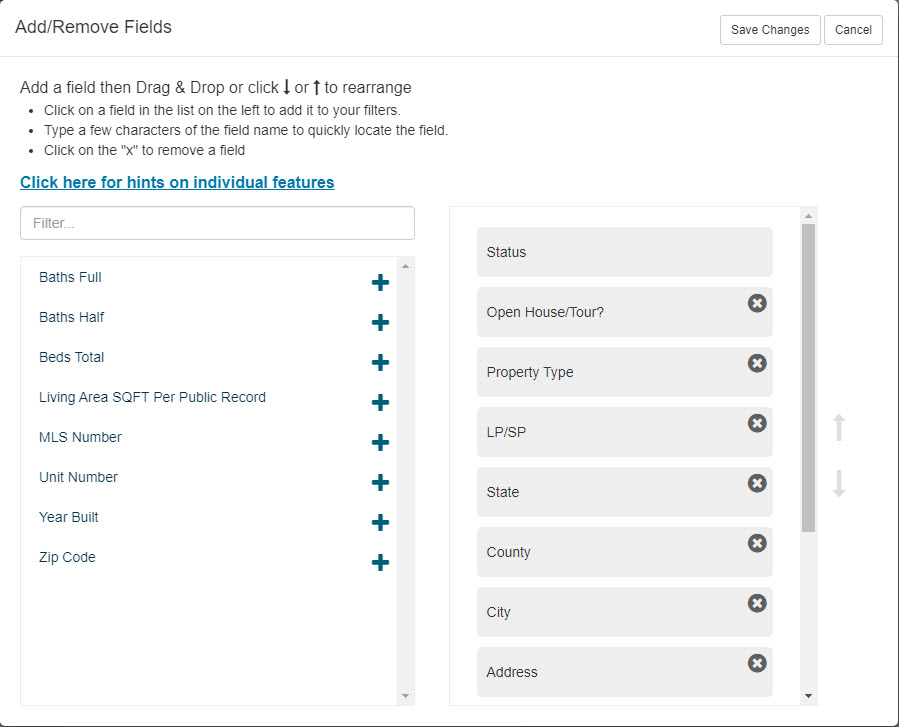The image size is (899, 727).
Task: Remove the Open House/Tour? field
Action: (x=757, y=303)
